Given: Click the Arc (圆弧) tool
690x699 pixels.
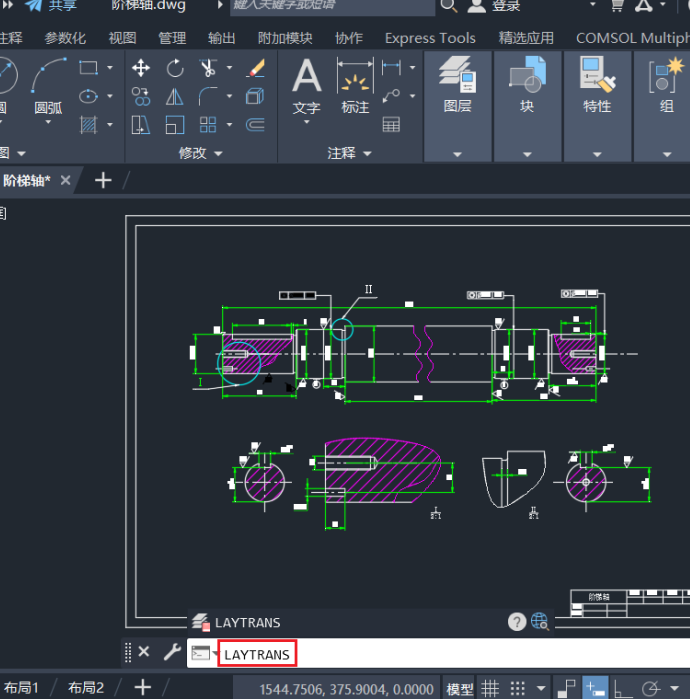Looking at the screenshot, I should pyautogui.click(x=48, y=87).
